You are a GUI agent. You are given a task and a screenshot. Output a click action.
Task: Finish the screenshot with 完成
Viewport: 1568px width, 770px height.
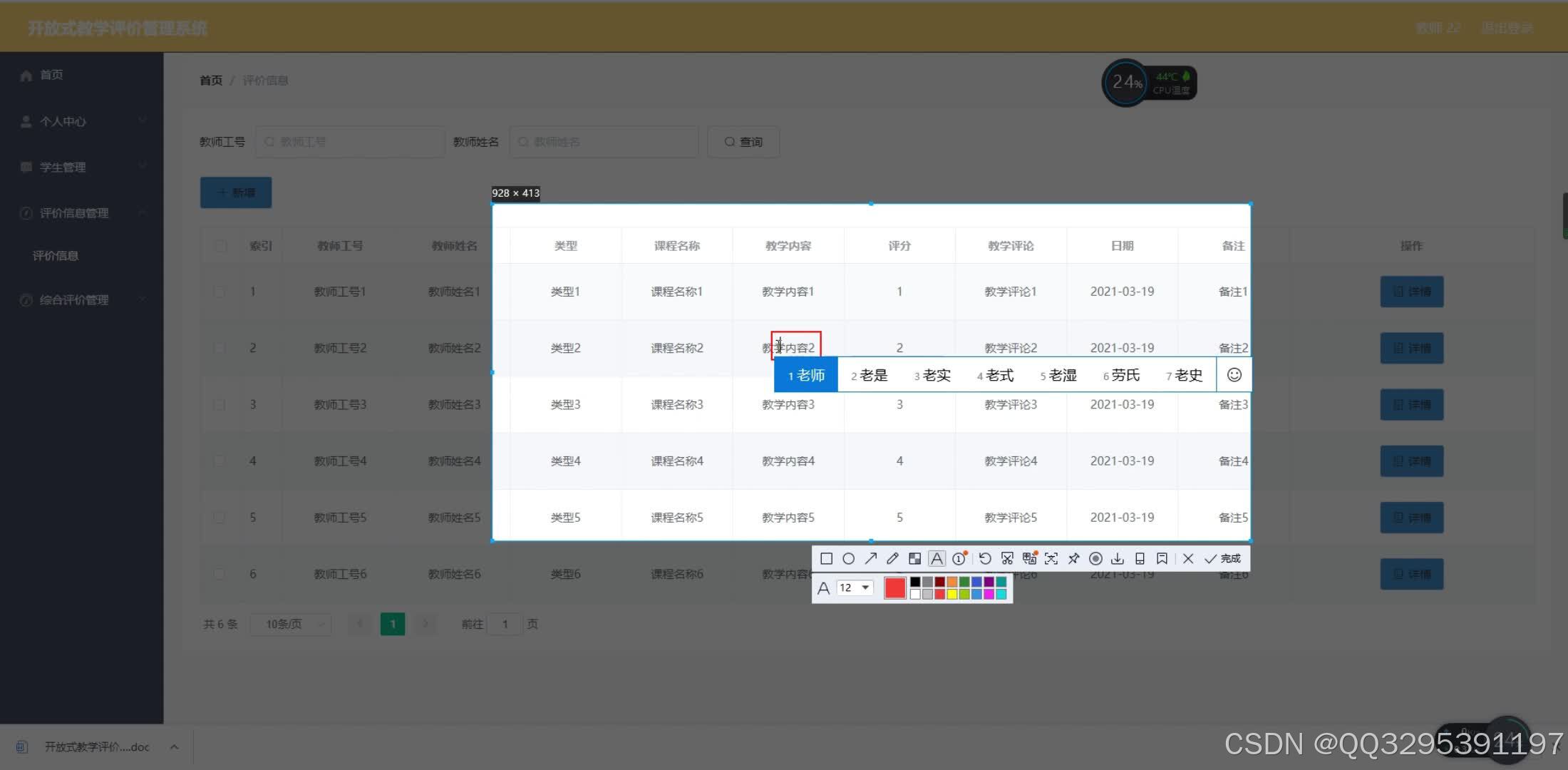point(1223,559)
